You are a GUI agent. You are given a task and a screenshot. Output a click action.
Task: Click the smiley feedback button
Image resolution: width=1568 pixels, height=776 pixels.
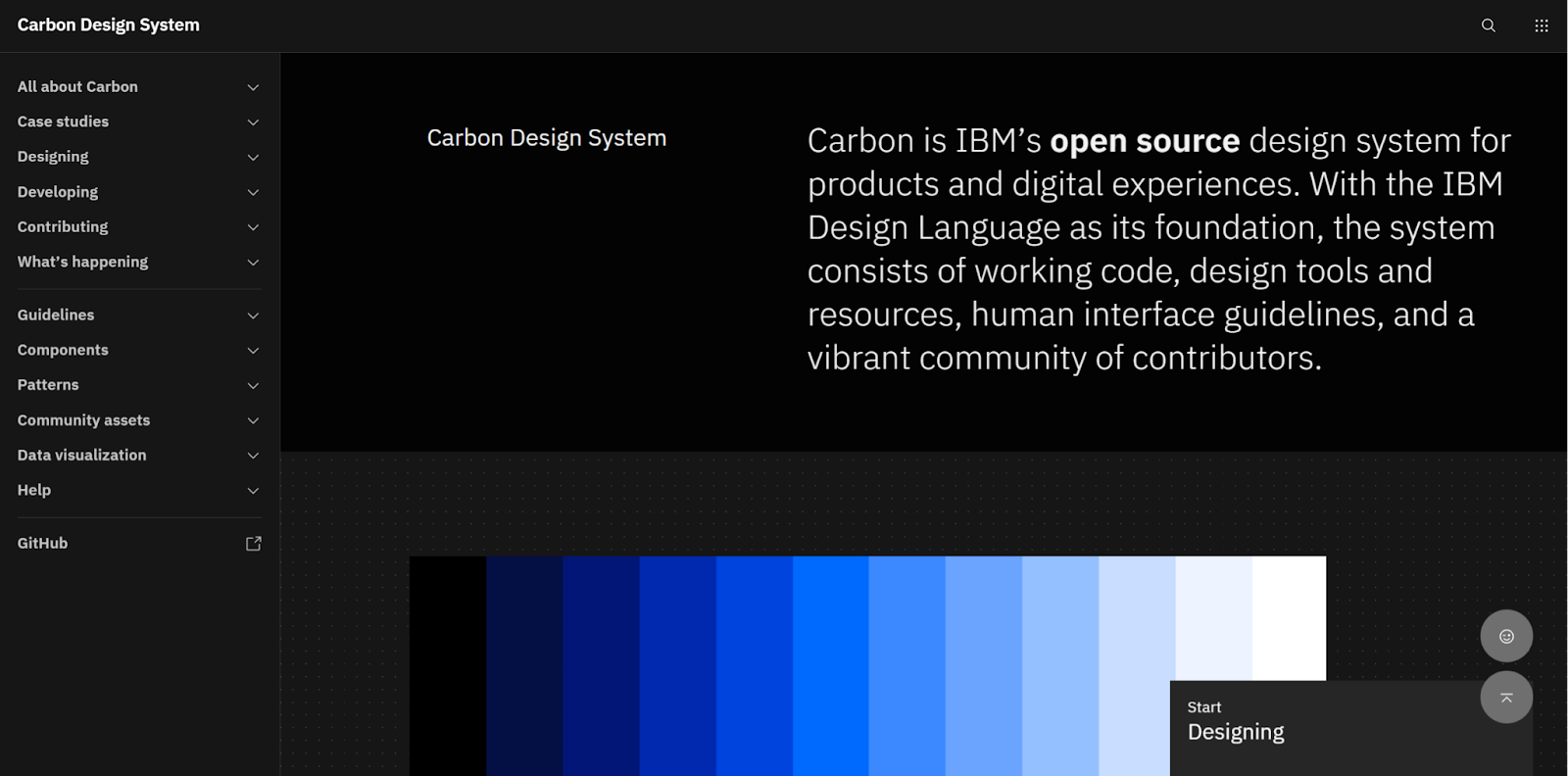tap(1506, 637)
